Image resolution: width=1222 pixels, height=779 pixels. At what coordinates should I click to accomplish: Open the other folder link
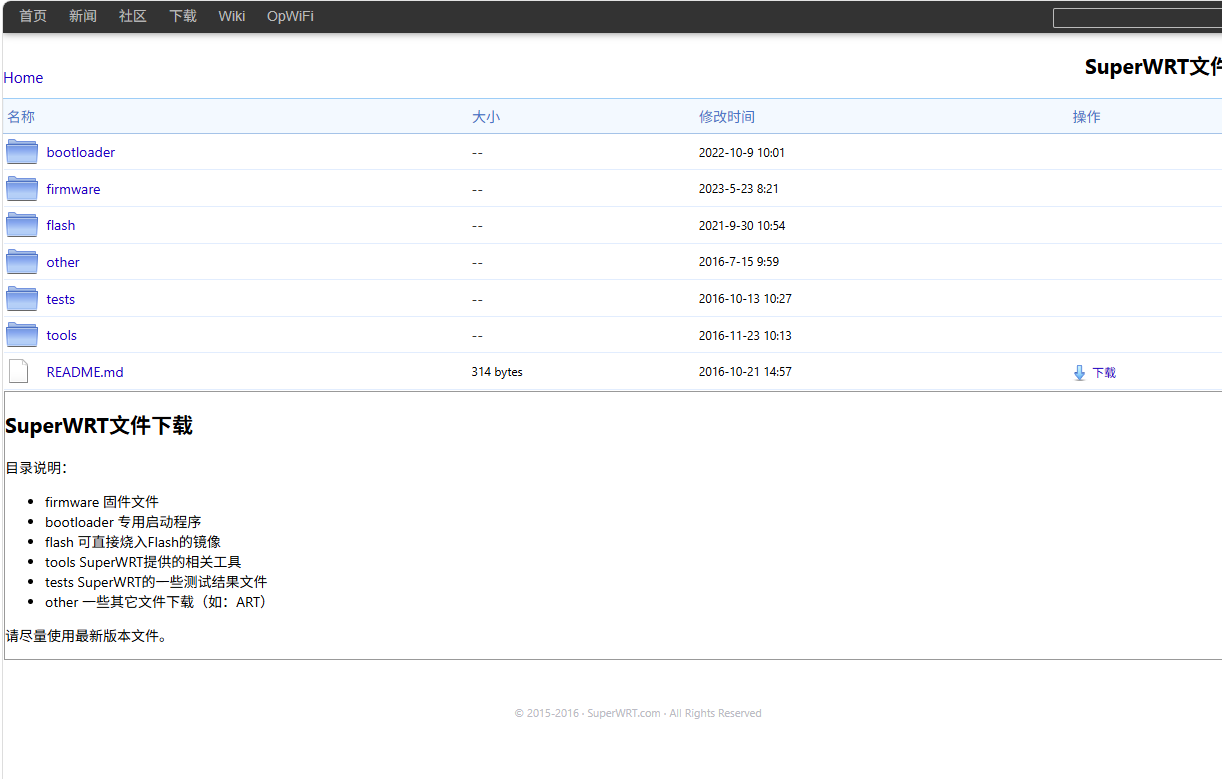[63, 262]
